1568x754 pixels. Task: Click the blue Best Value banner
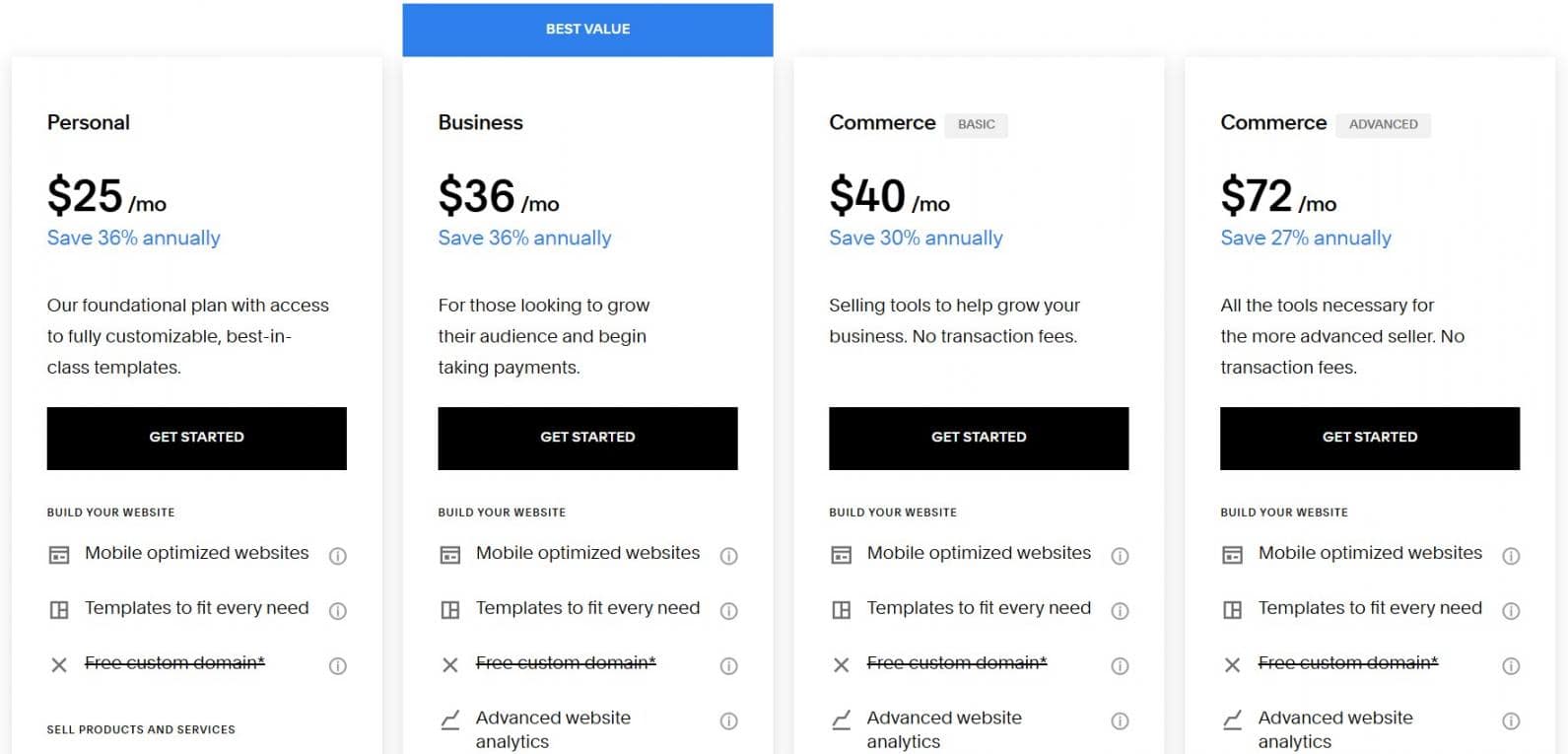587,30
